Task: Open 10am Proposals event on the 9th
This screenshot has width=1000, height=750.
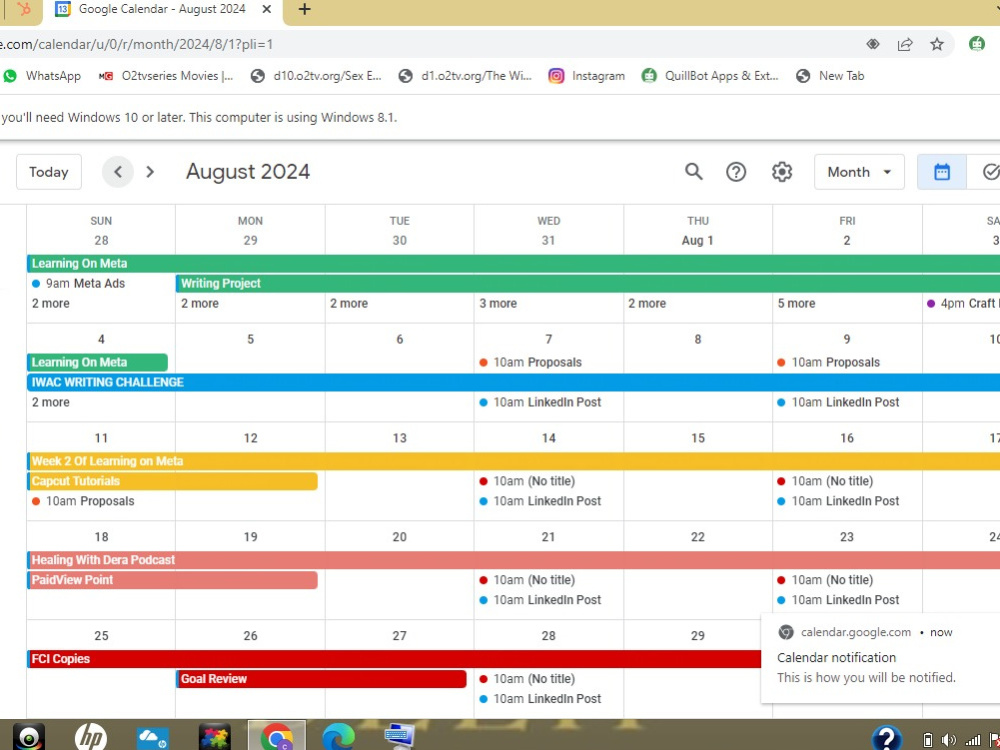Action: (828, 362)
